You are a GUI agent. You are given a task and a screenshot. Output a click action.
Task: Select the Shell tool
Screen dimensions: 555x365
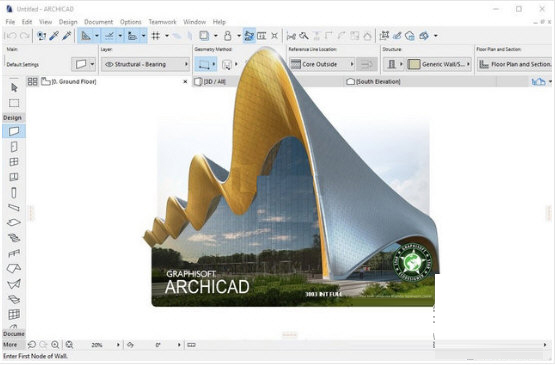click(x=14, y=284)
